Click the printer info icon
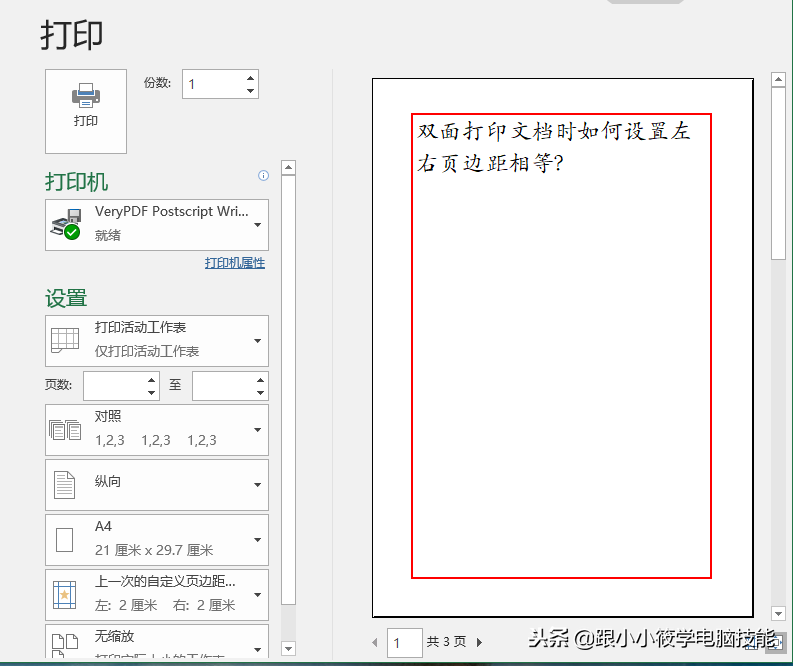This screenshot has width=793, height=666. tap(264, 176)
